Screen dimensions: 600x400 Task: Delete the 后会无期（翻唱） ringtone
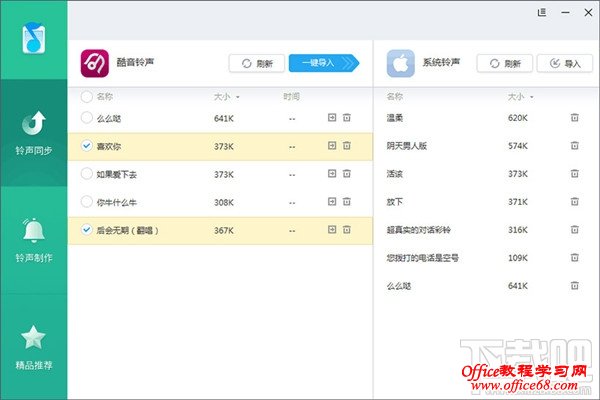pyautogui.click(x=347, y=229)
